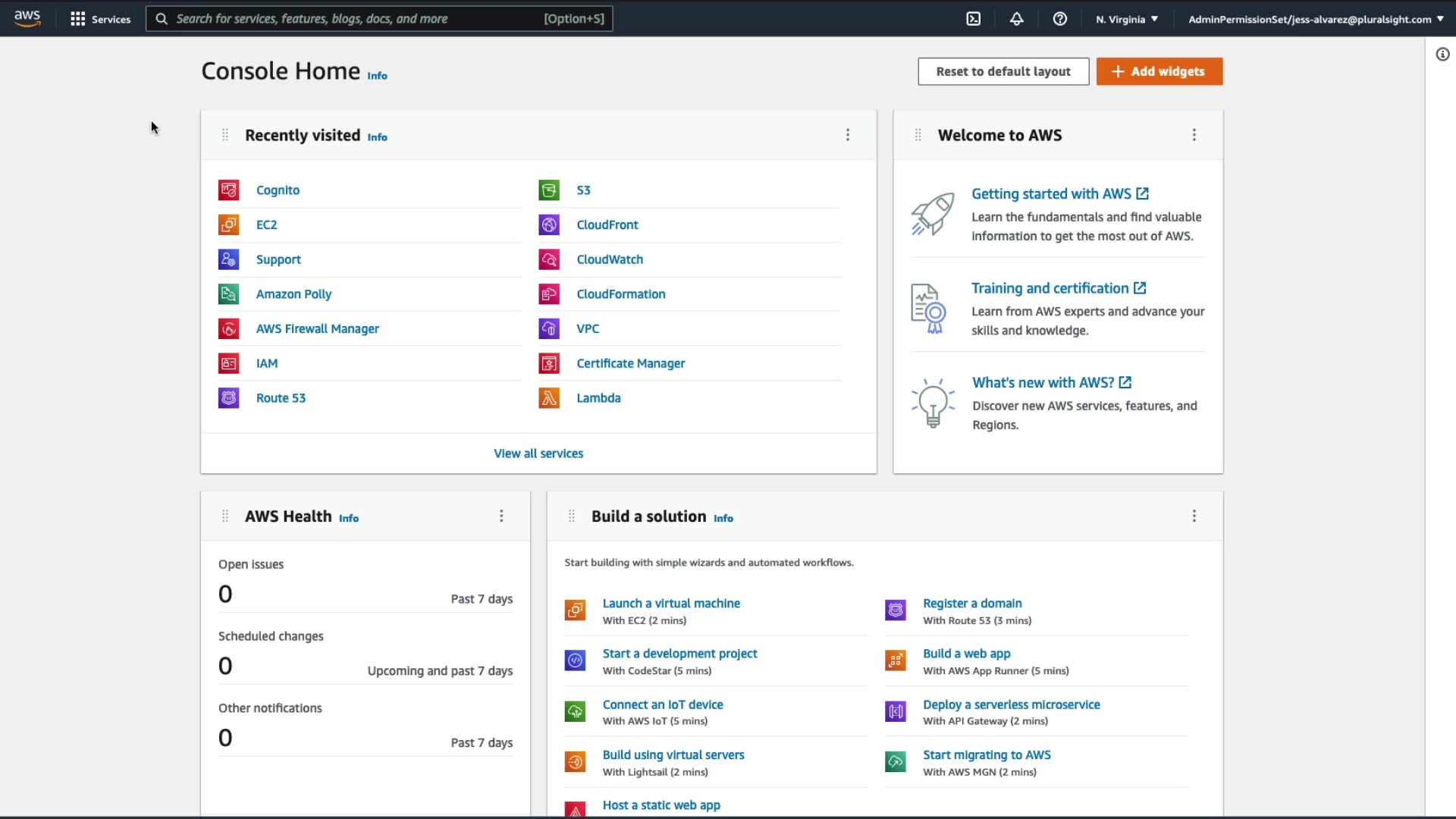
Task: Click the search services input field
Action: click(x=356, y=19)
